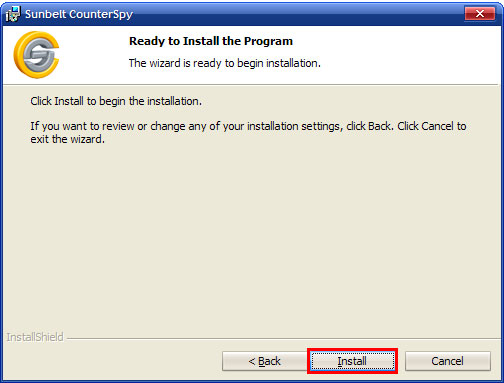Click the 'exit the wizard' text line
The height and width of the screenshot is (383, 504).
tap(68, 139)
